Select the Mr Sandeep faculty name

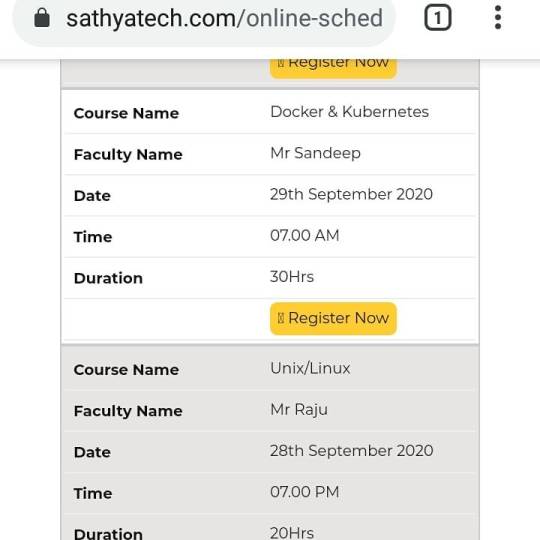tap(315, 153)
